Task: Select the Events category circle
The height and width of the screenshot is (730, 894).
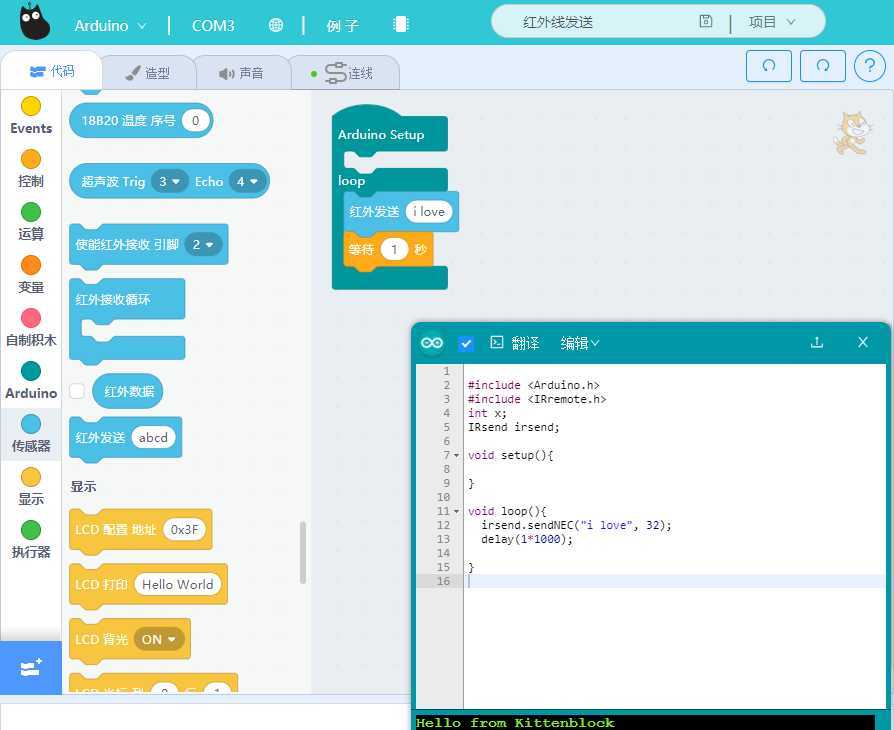Action: coord(31,106)
